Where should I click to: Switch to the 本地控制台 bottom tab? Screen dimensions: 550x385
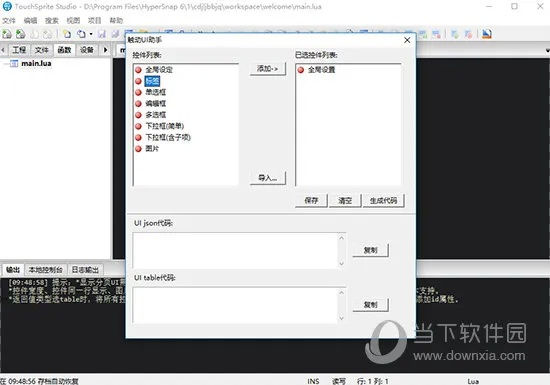[45, 270]
